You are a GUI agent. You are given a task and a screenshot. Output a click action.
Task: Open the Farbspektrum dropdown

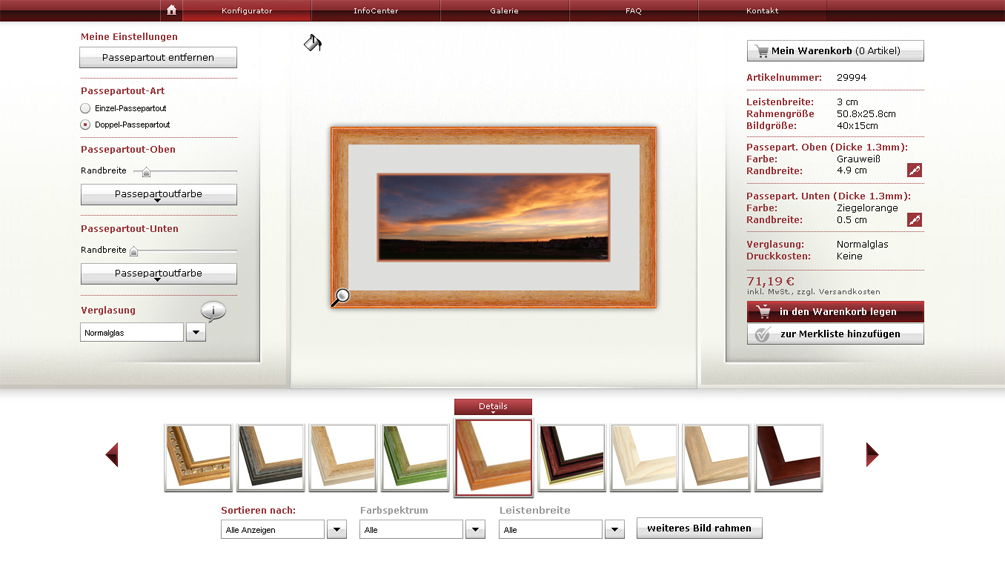[476, 530]
